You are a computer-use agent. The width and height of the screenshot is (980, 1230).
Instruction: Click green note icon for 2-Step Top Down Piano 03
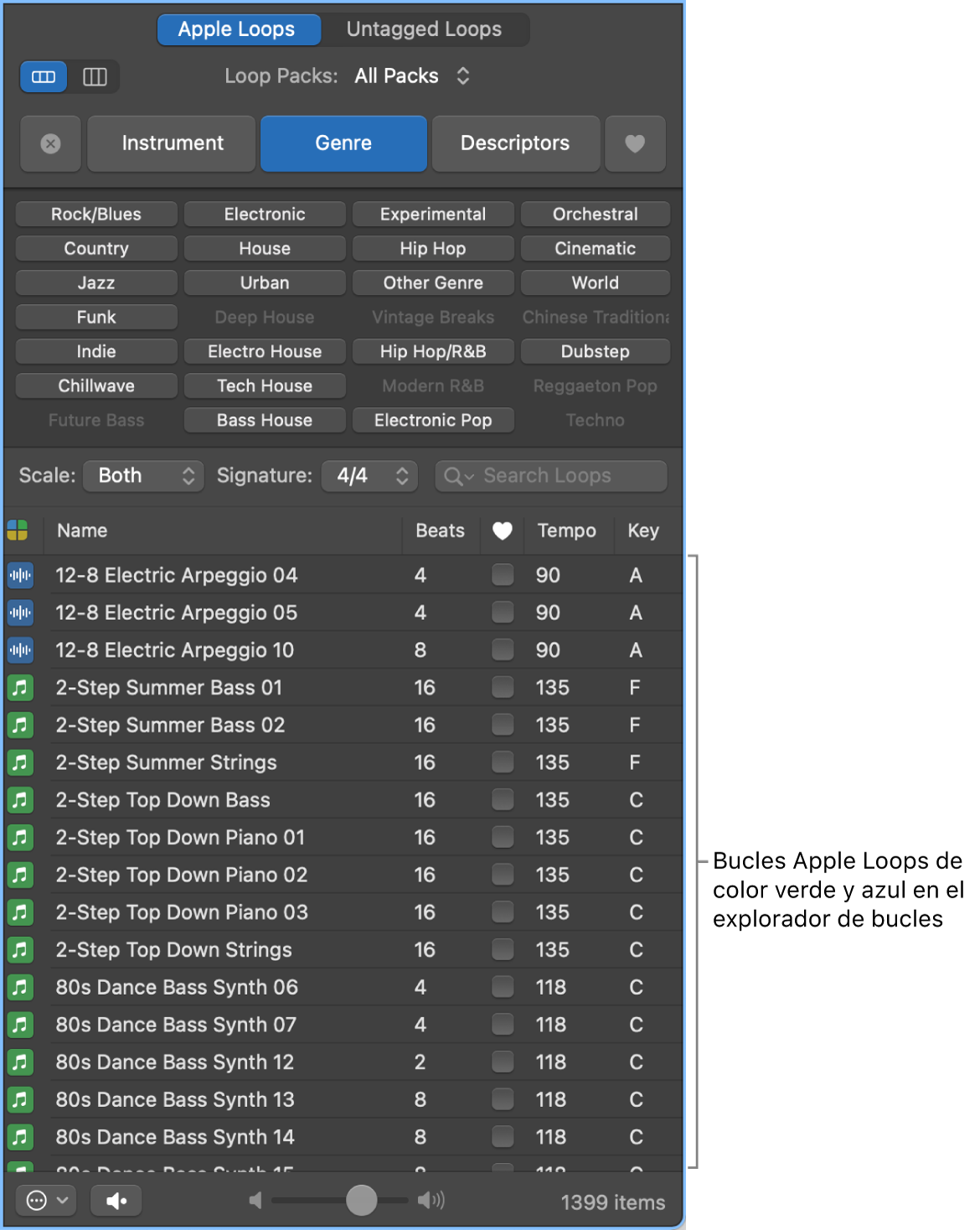(x=20, y=912)
